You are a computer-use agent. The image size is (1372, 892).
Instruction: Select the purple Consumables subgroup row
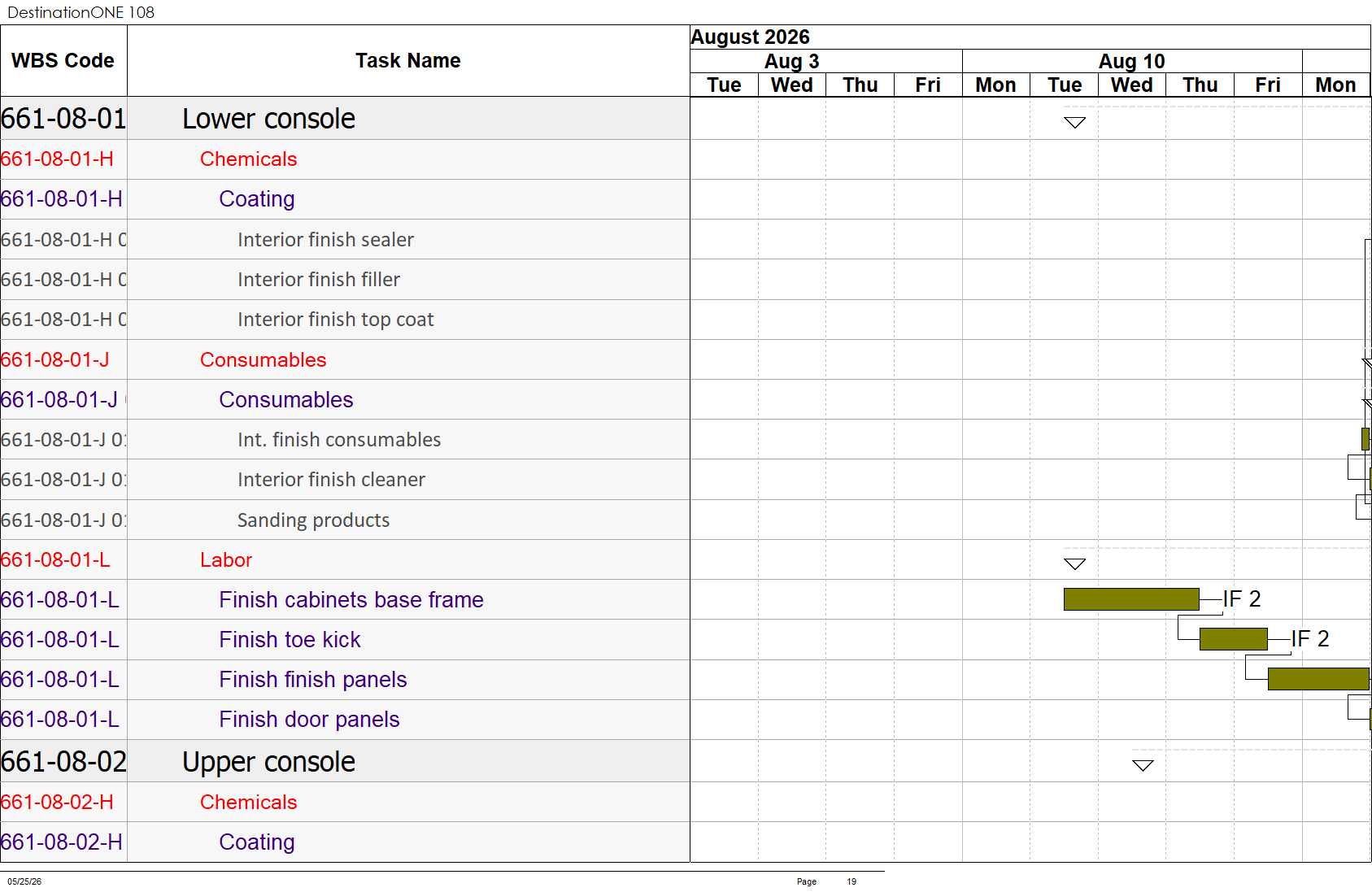[345, 400]
